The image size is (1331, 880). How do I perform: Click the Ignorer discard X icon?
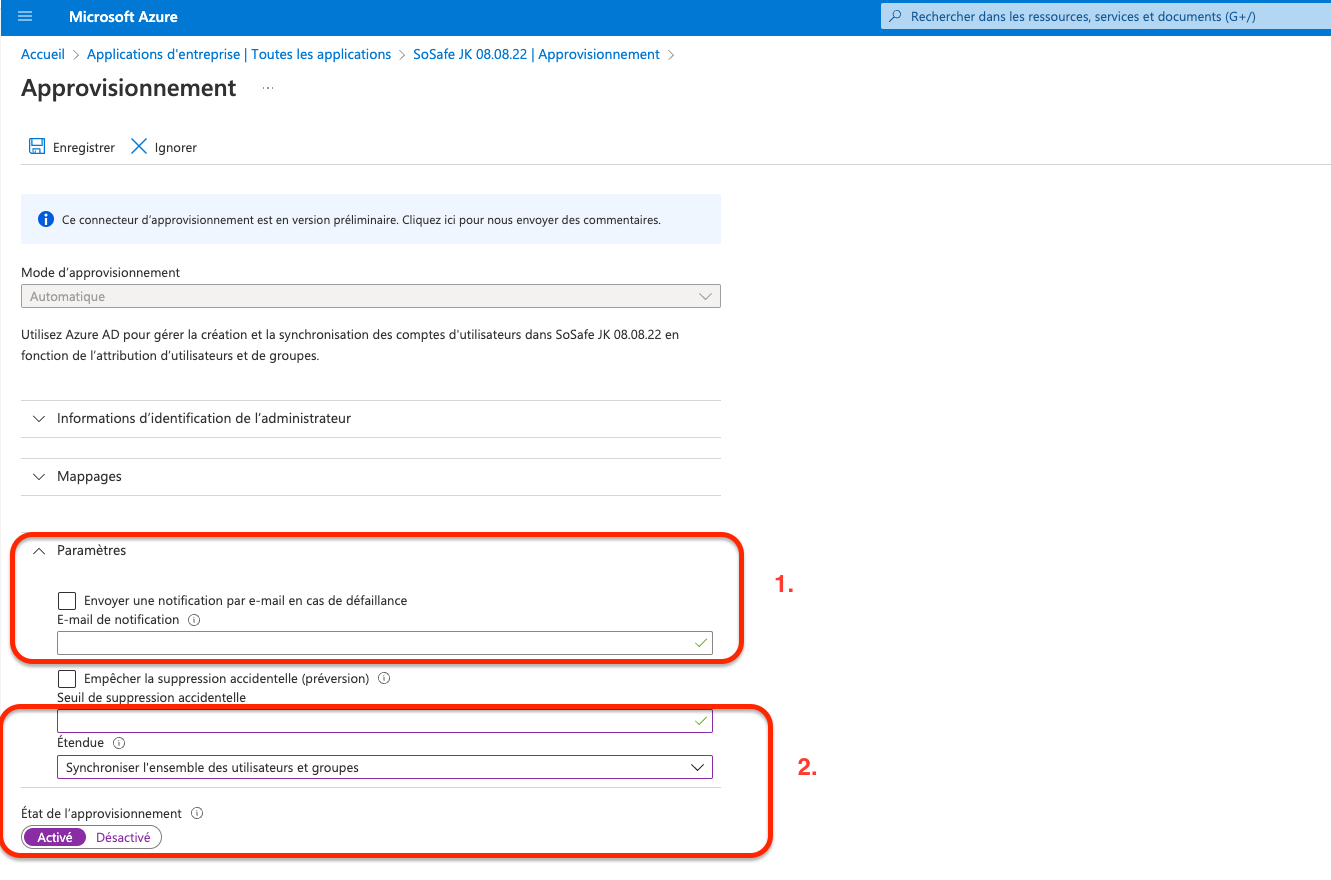tap(139, 147)
